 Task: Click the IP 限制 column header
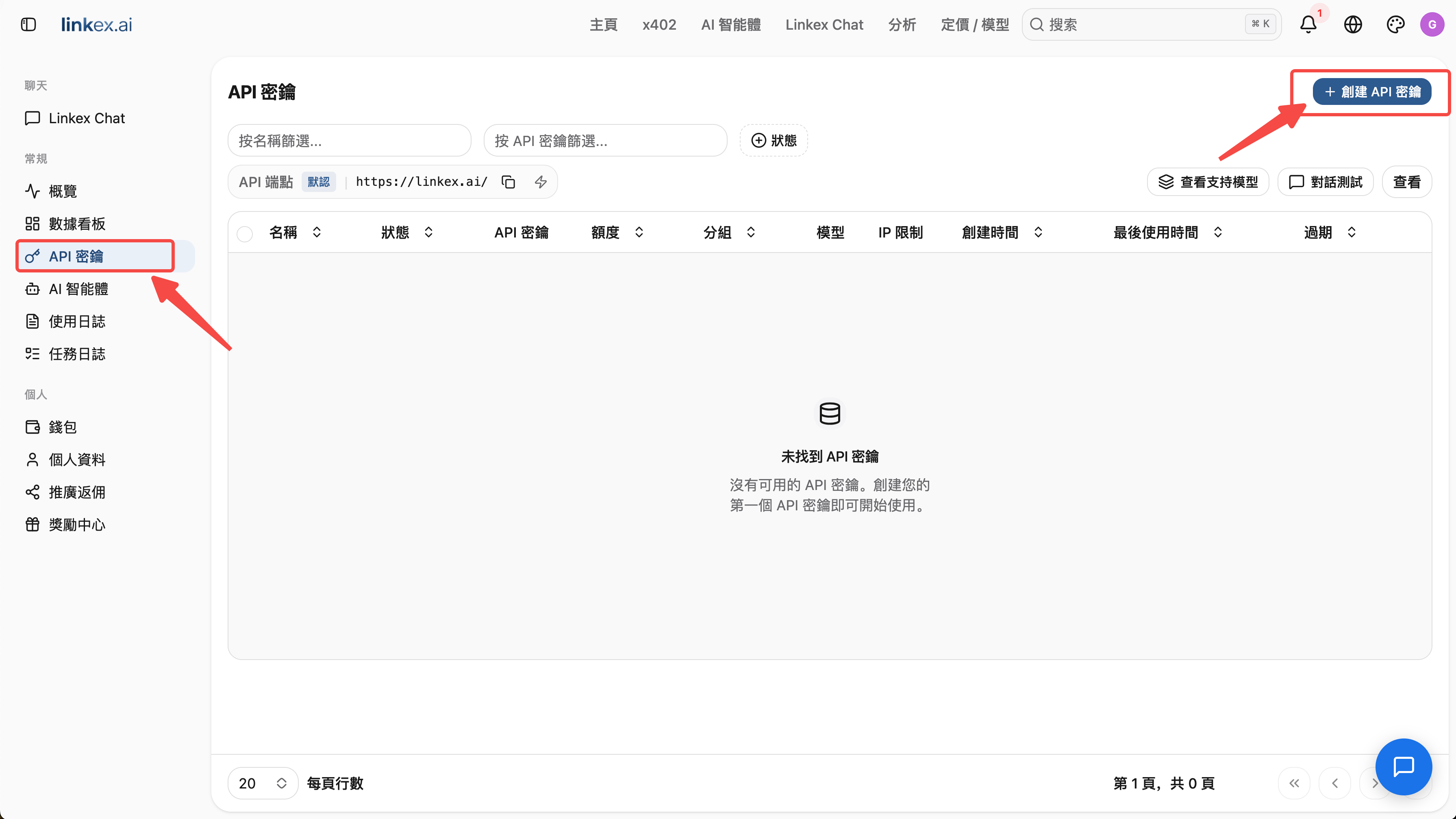tap(900, 233)
